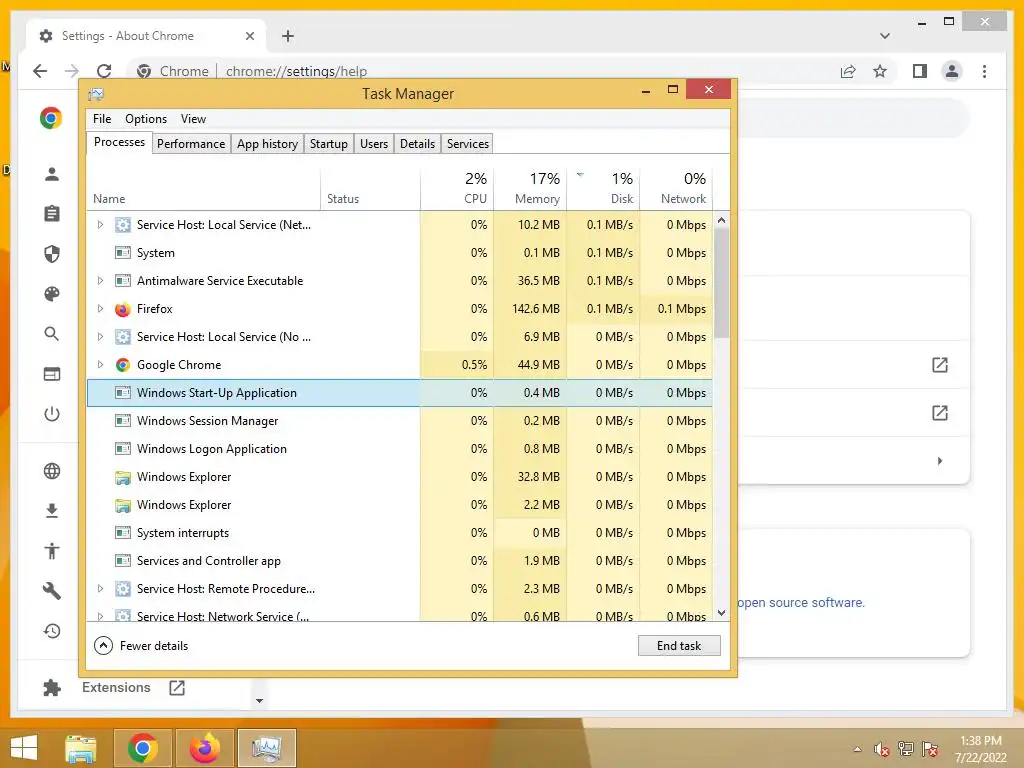
Task: Open Windows Start button
Action: point(24,748)
